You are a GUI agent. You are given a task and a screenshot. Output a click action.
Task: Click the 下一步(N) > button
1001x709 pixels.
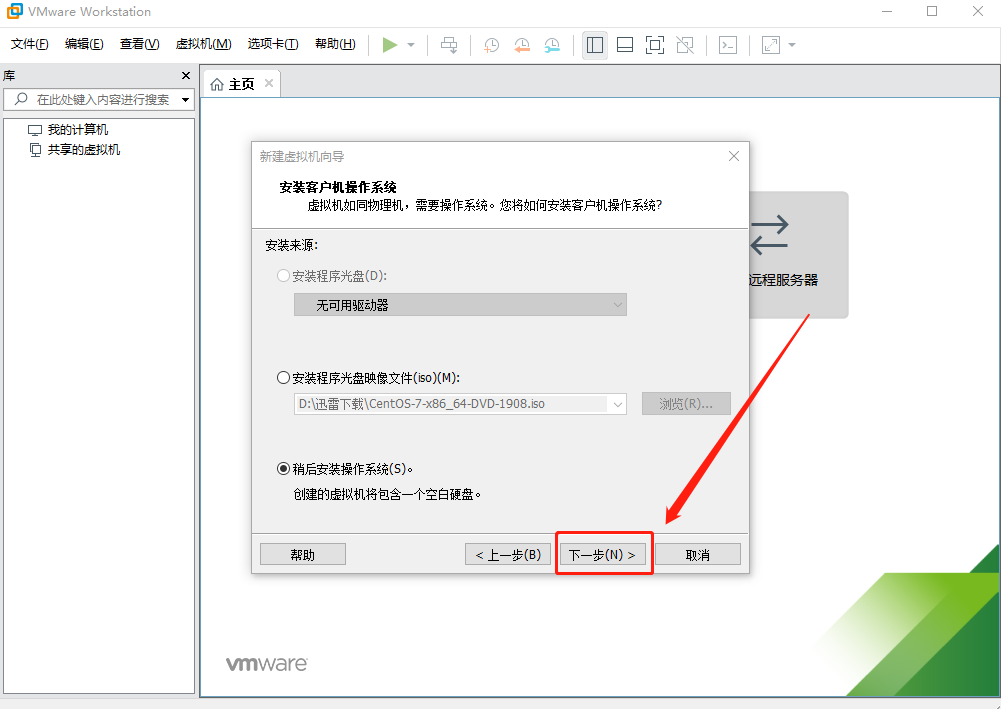(603, 555)
